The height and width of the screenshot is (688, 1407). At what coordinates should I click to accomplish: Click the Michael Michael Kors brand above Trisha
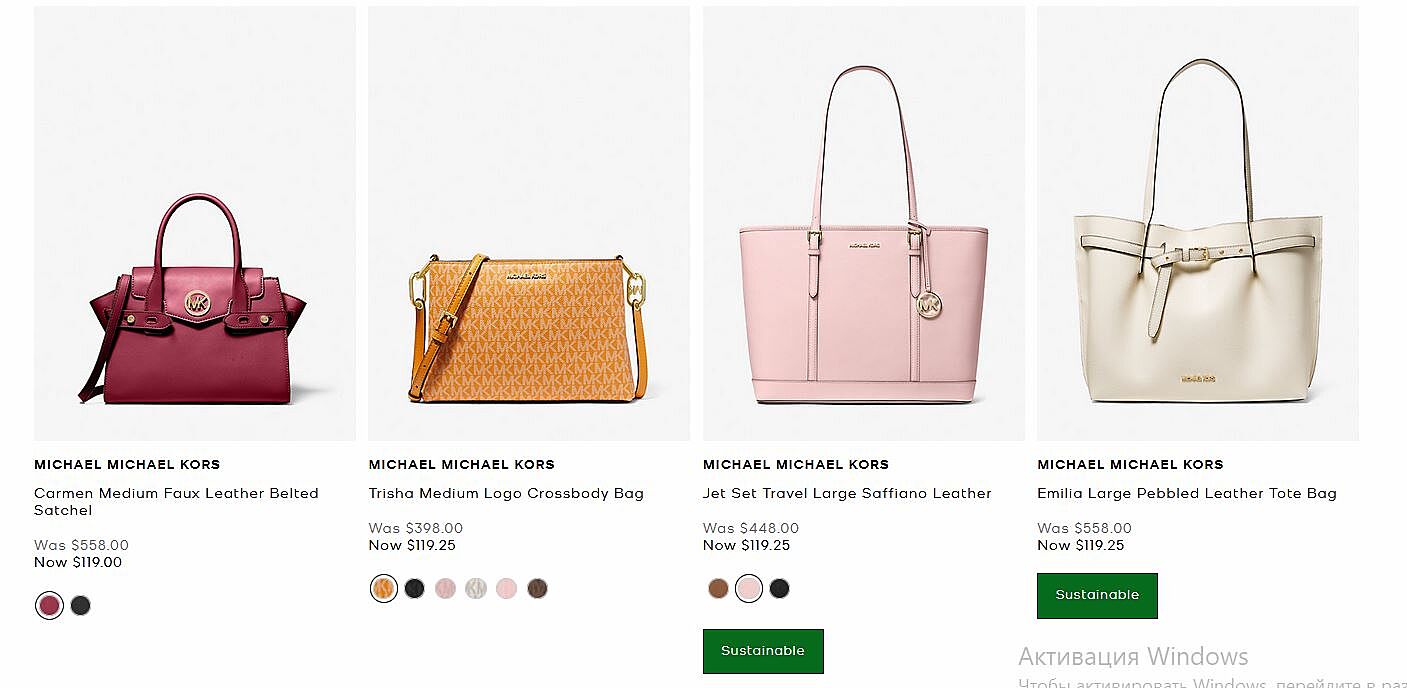[461, 464]
